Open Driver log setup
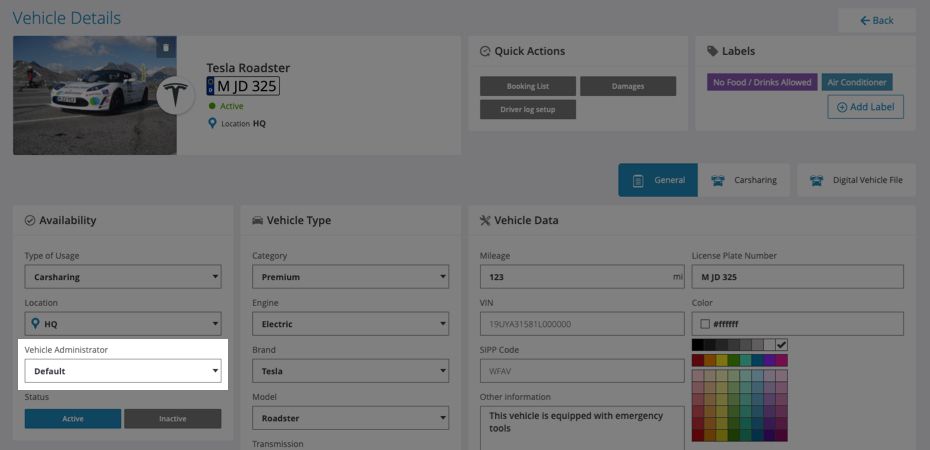The width and height of the screenshot is (930, 450). 528,110
